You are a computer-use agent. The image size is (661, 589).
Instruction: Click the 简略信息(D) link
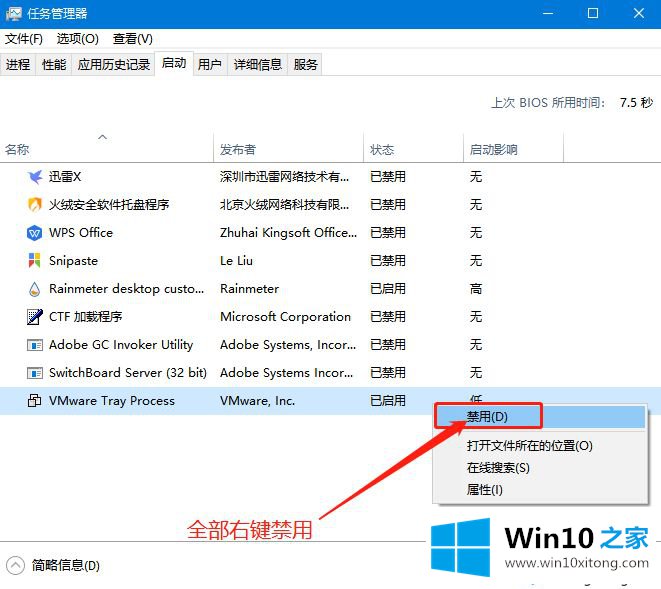click(66, 565)
